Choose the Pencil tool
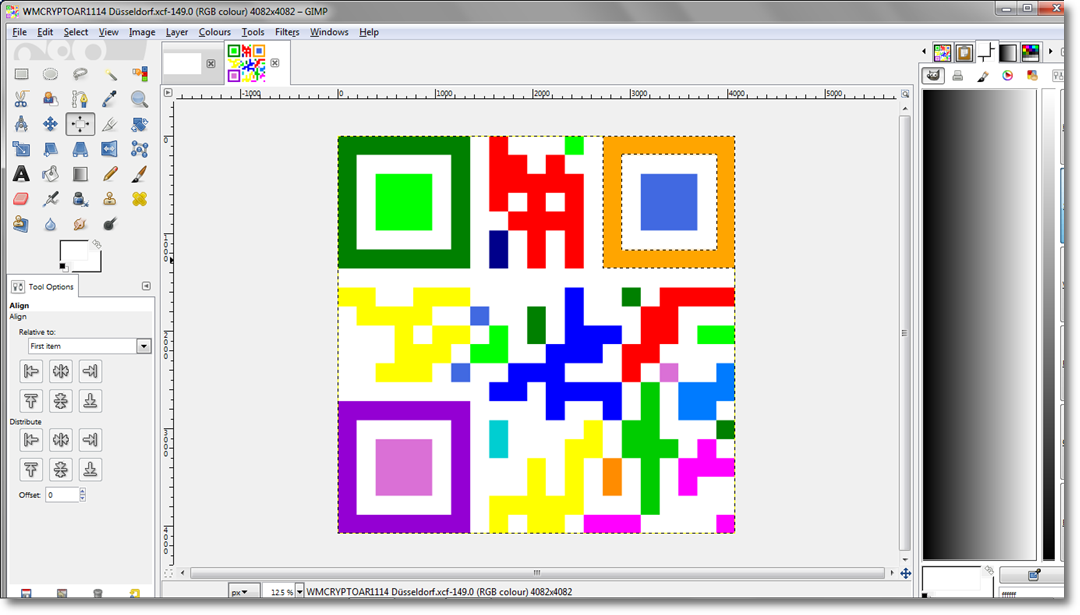 [x=110, y=174]
